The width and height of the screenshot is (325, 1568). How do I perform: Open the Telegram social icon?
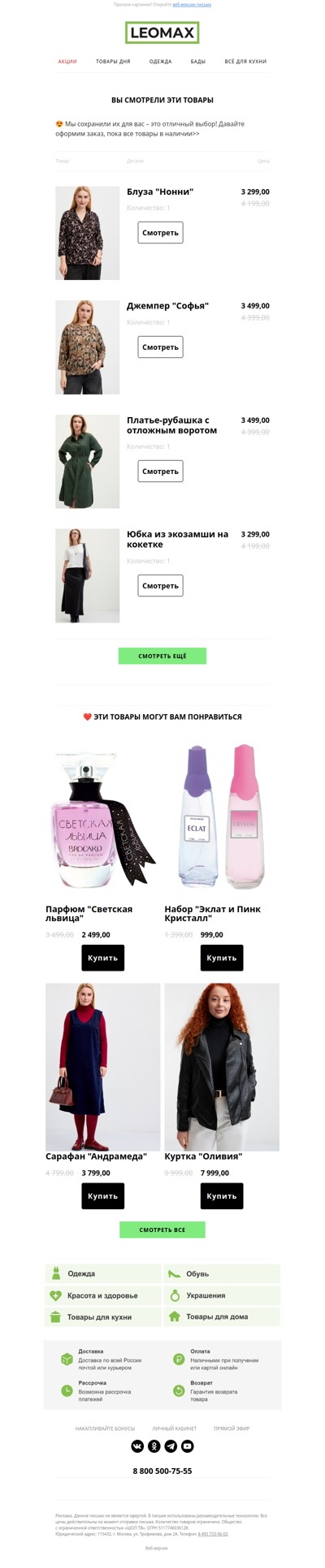171,1445
